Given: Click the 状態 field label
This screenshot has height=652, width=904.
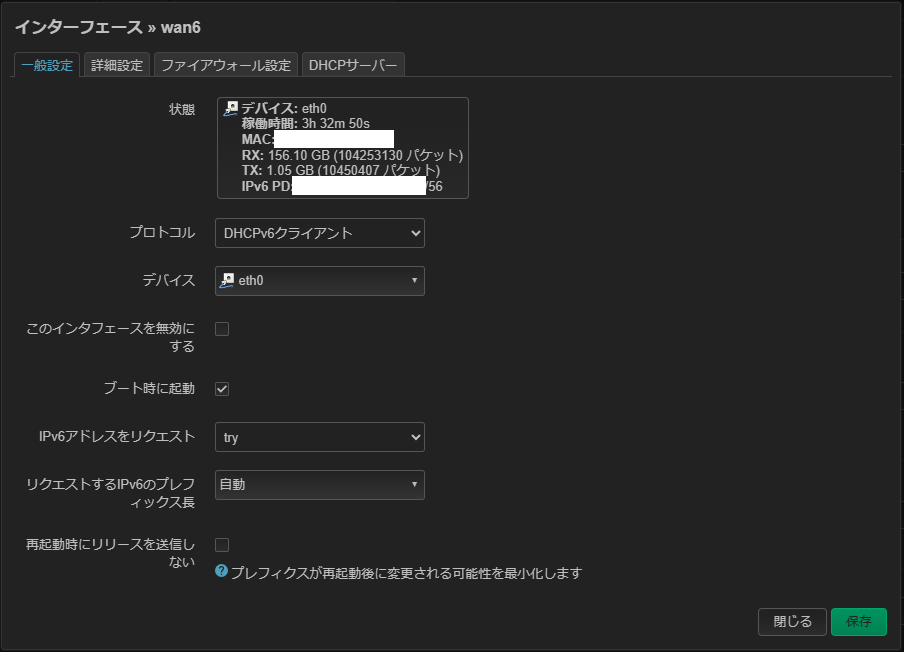Looking at the screenshot, I should point(182,110).
